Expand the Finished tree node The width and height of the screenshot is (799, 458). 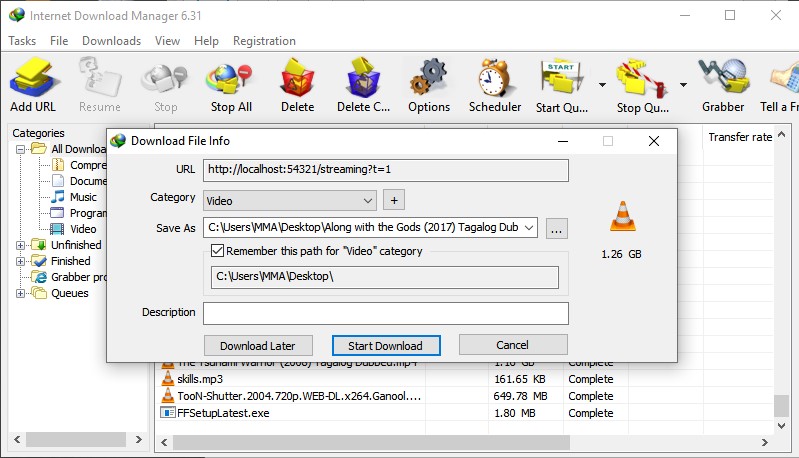click(20, 261)
